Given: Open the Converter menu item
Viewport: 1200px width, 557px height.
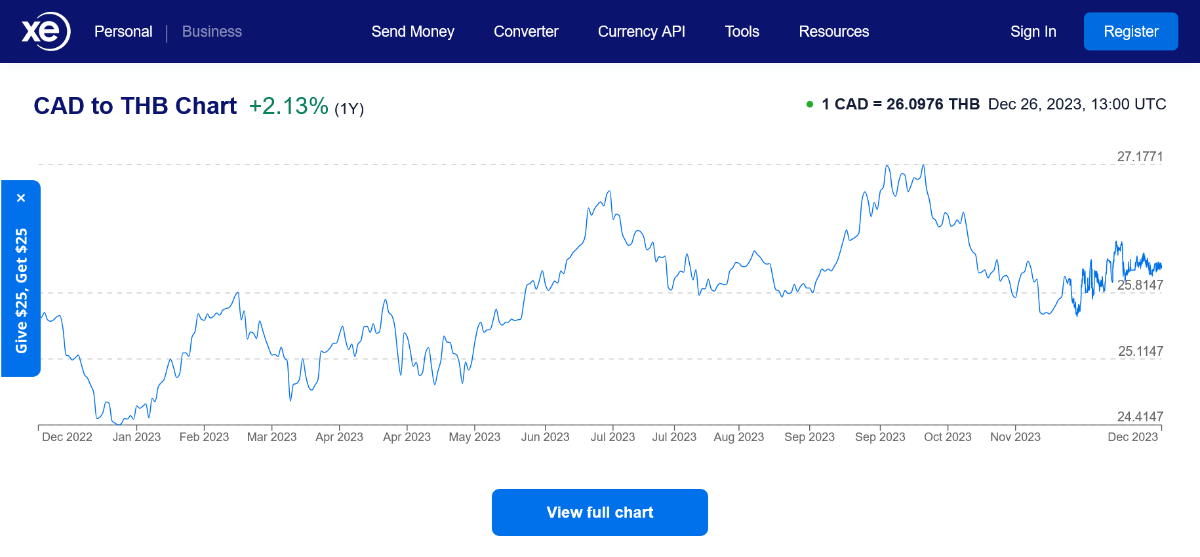Looking at the screenshot, I should [x=526, y=32].
